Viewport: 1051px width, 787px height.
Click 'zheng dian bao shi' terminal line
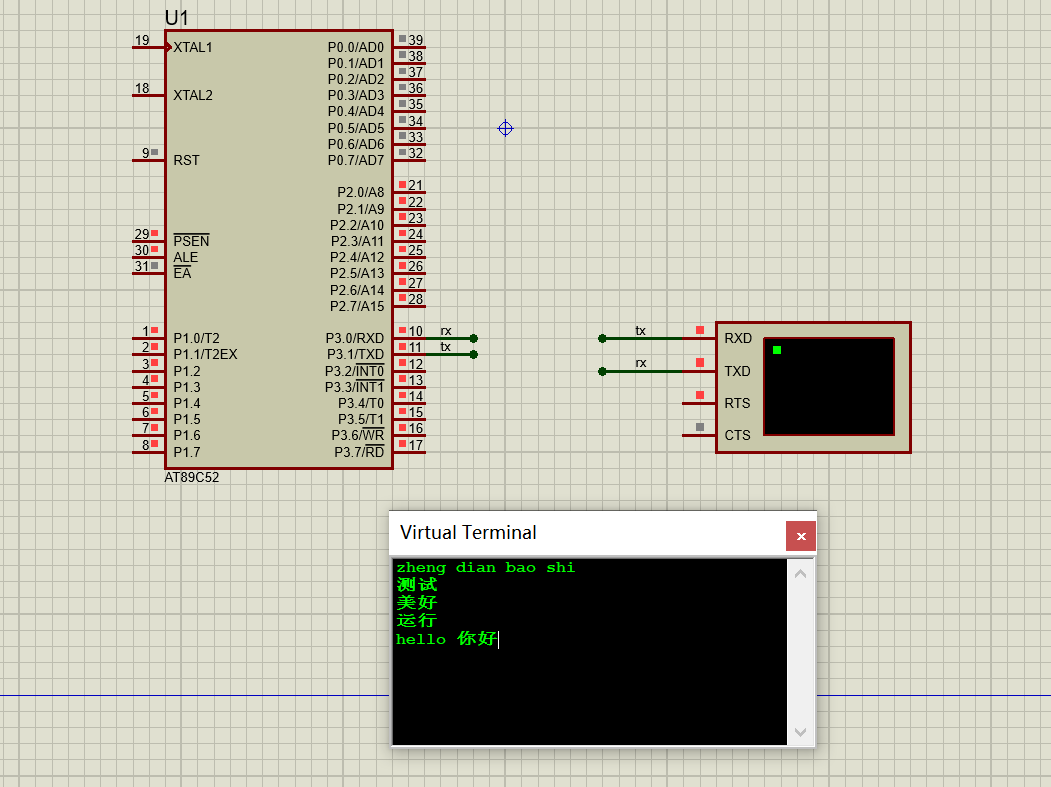(486, 568)
